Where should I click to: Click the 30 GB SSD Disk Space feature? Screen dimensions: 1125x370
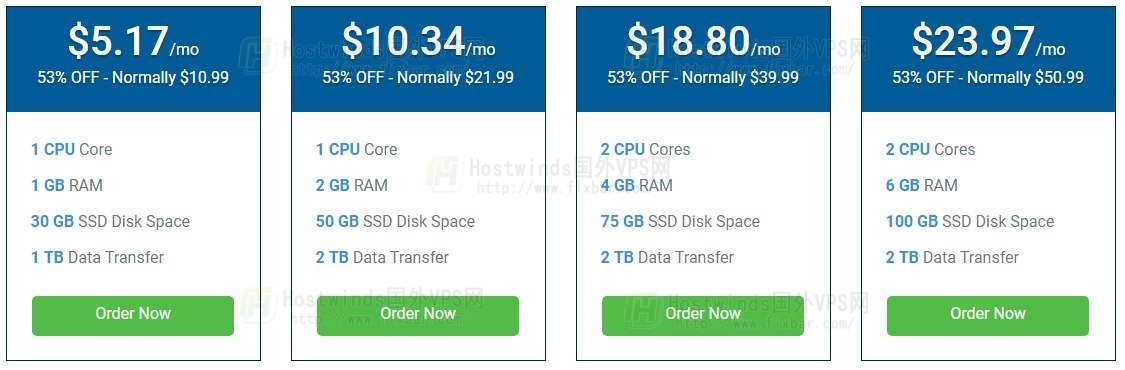point(110,221)
